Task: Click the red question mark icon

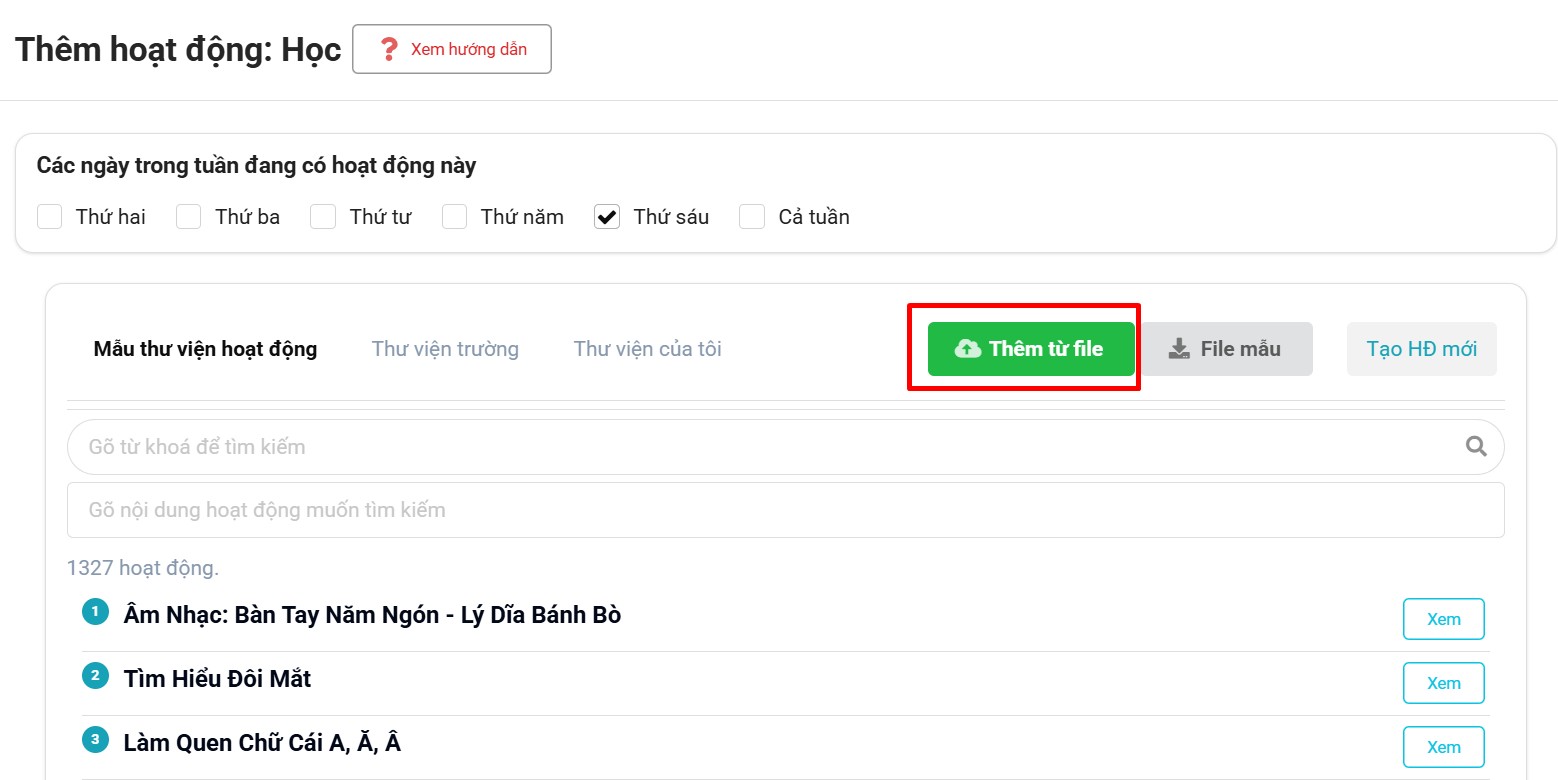Action: point(389,49)
